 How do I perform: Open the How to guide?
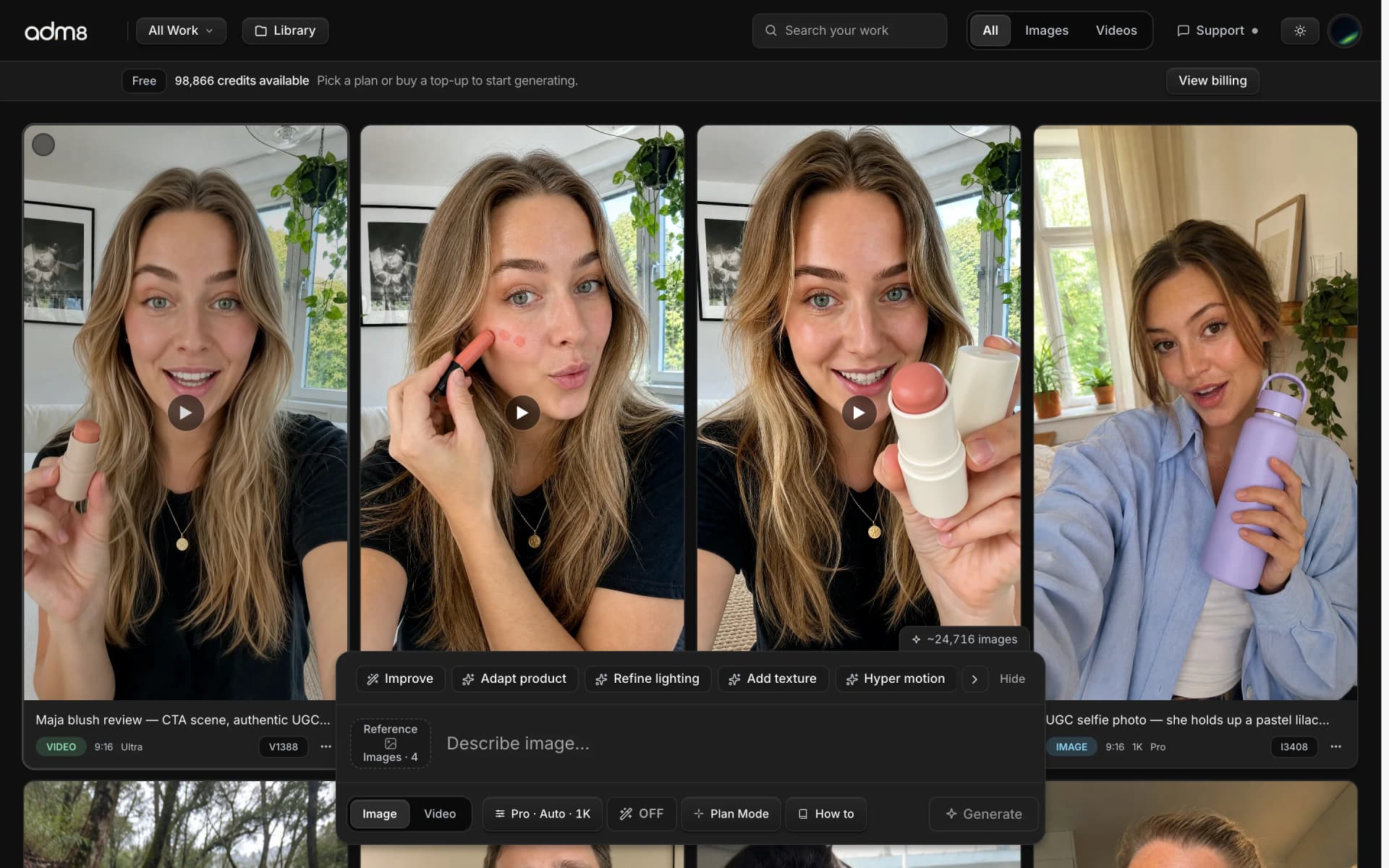tap(826, 814)
